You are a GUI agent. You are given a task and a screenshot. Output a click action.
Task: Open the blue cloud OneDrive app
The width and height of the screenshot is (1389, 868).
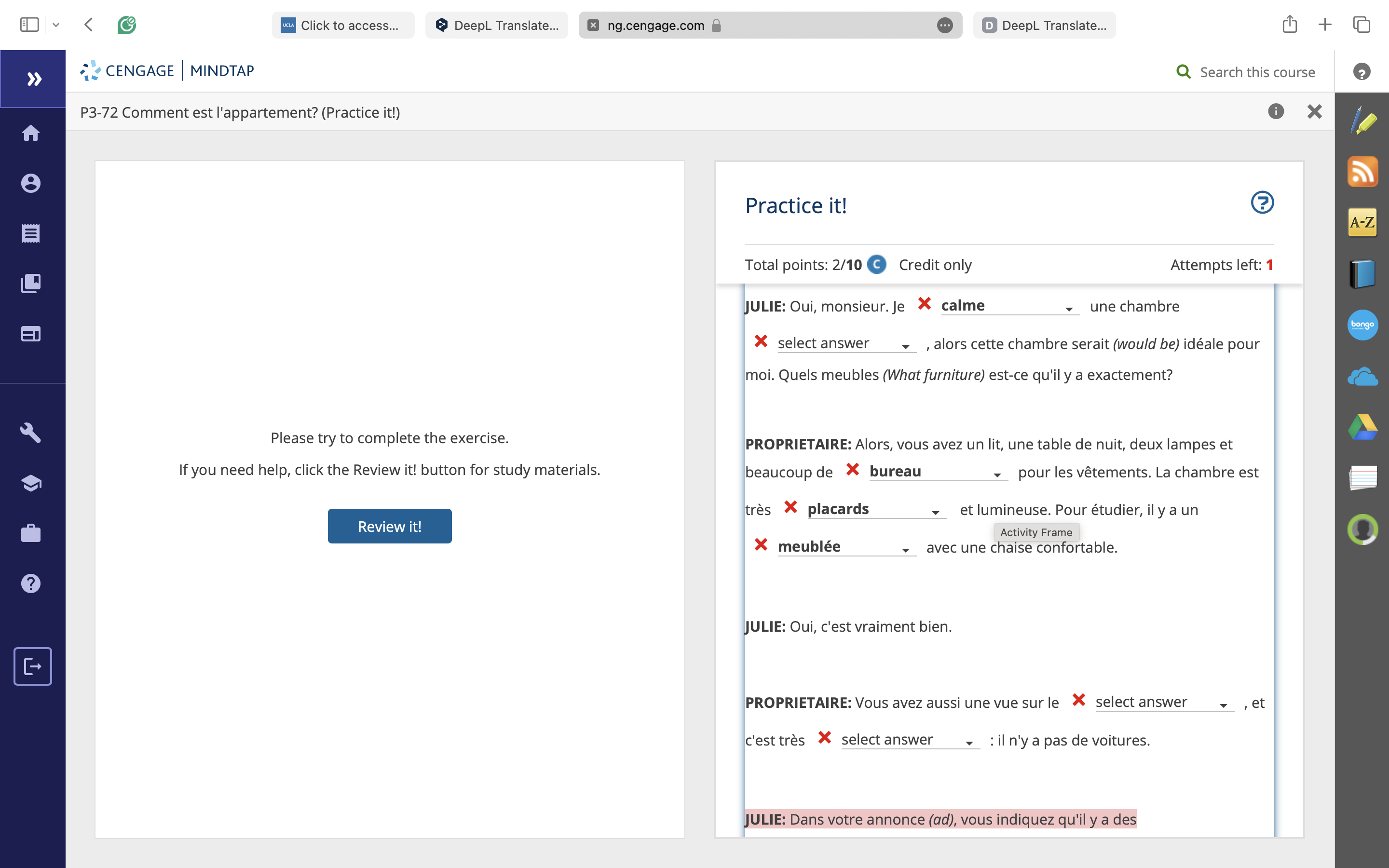(x=1362, y=377)
